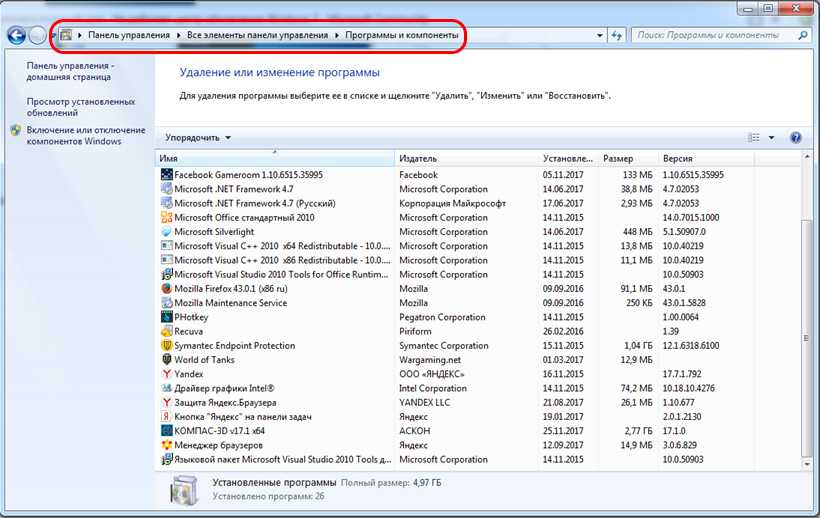Screen dimensions: 820x518
Task: Click the Microsoft .NET Framework 4.7 (Русский) icon
Action: point(166,203)
